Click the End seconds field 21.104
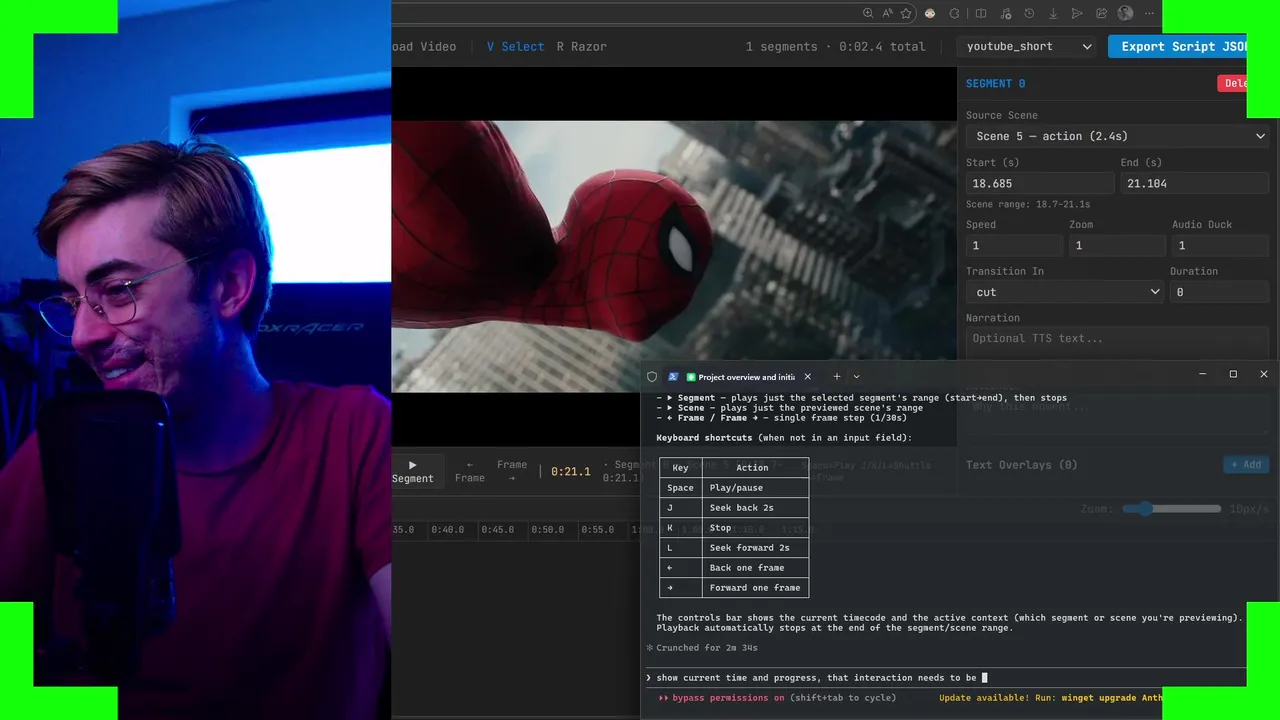Image resolution: width=1280 pixels, height=720 pixels. (x=1195, y=183)
